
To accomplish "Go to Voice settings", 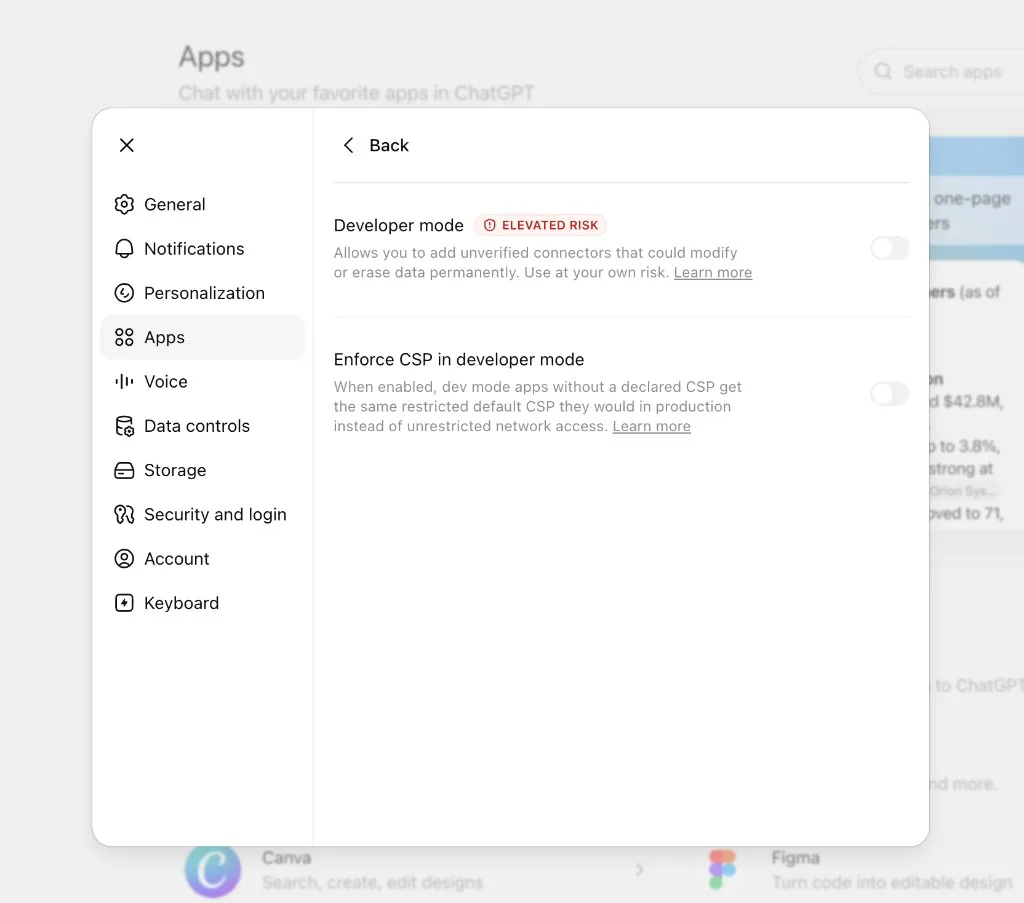I will [202, 381].
